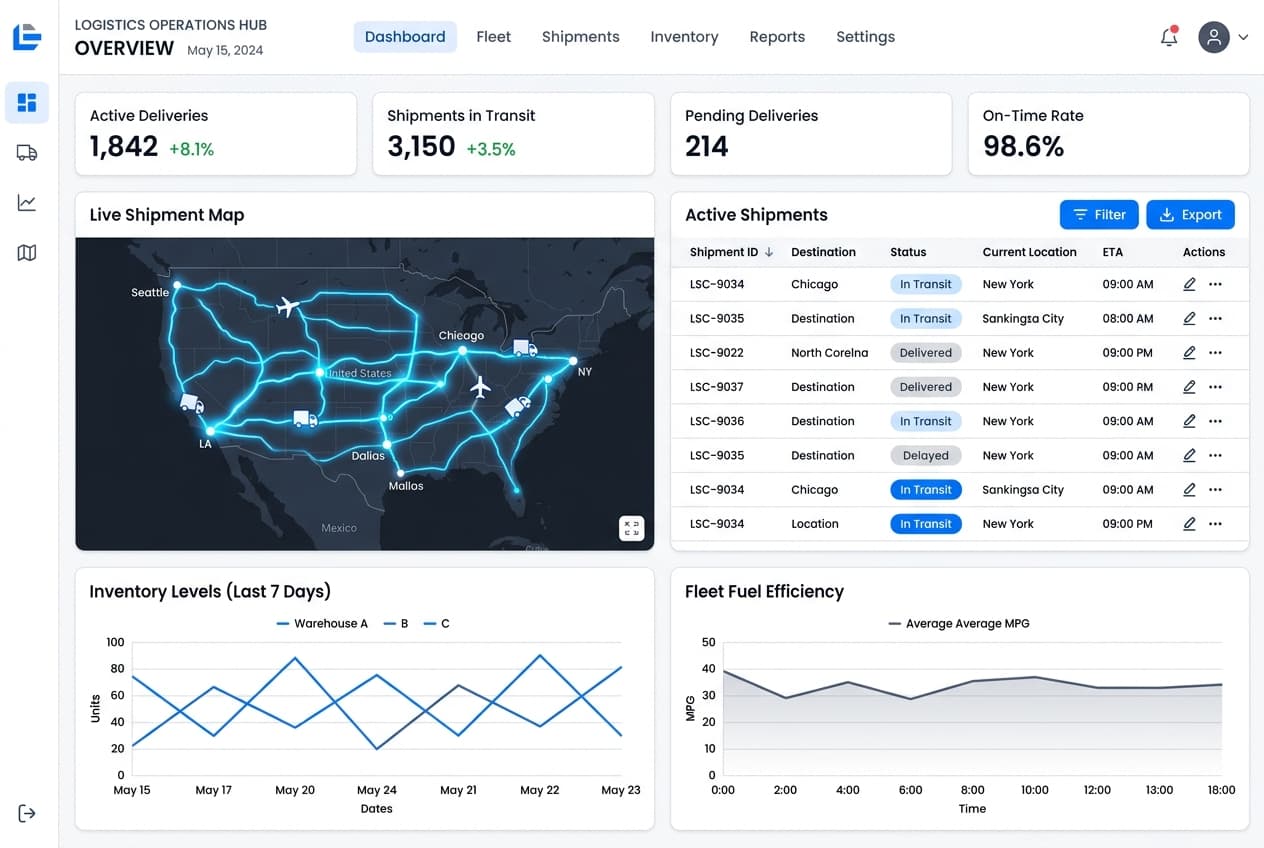The width and height of the screenshot is (1264, 848).
Task: Select the truck icon below United States label
Action: tap(305, 418)
